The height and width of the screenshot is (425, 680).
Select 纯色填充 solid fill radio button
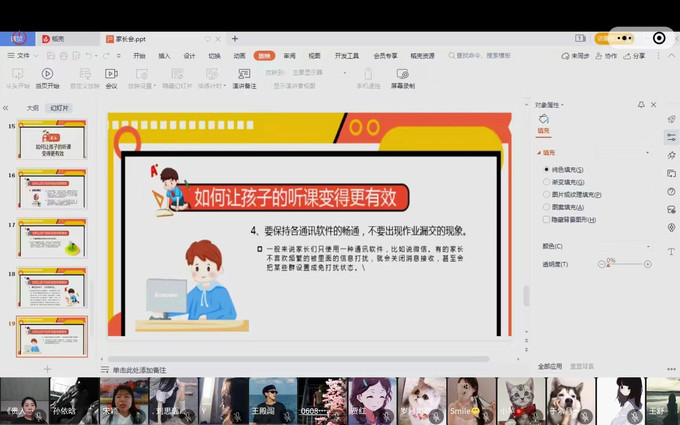tap(546, 170)
